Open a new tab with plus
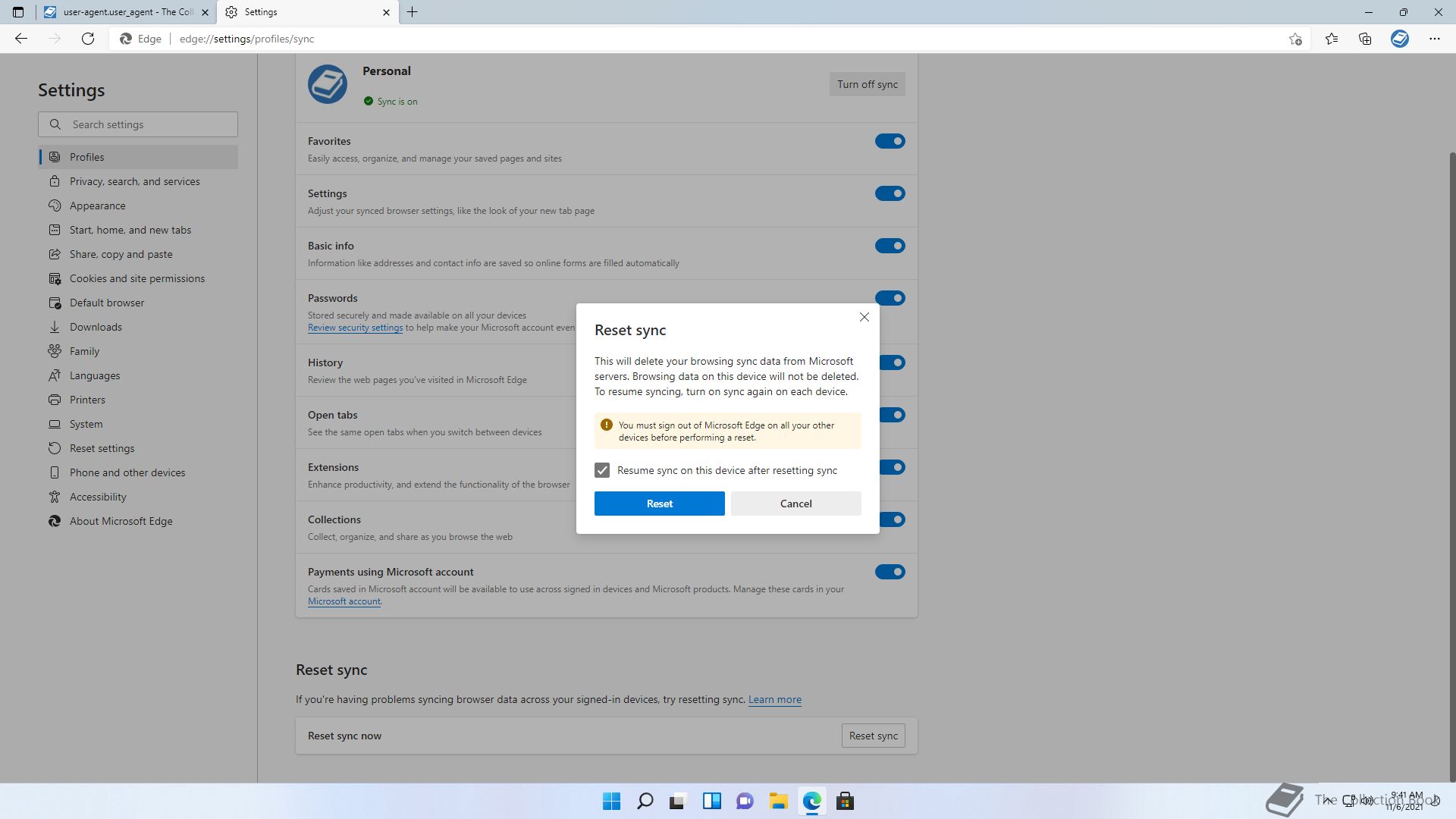 click(x=413, y=12)
